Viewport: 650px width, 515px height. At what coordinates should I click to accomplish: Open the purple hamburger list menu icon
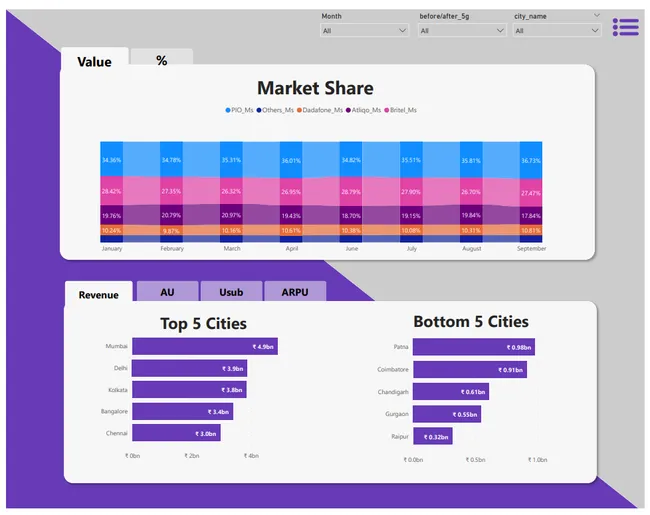pyautogui.click(x=626, y=27)
